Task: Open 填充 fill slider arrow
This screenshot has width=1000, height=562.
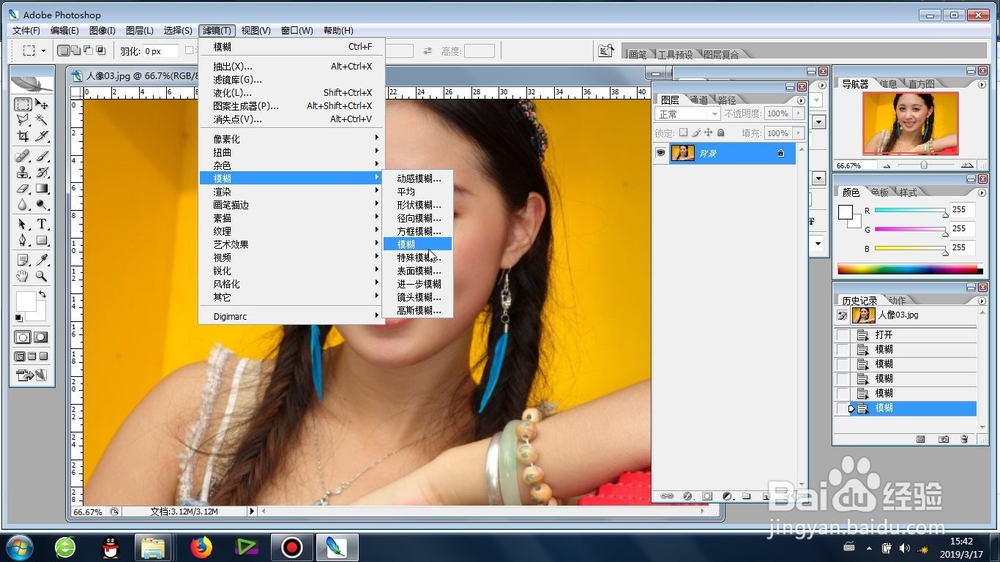Action: coord(798,133)
